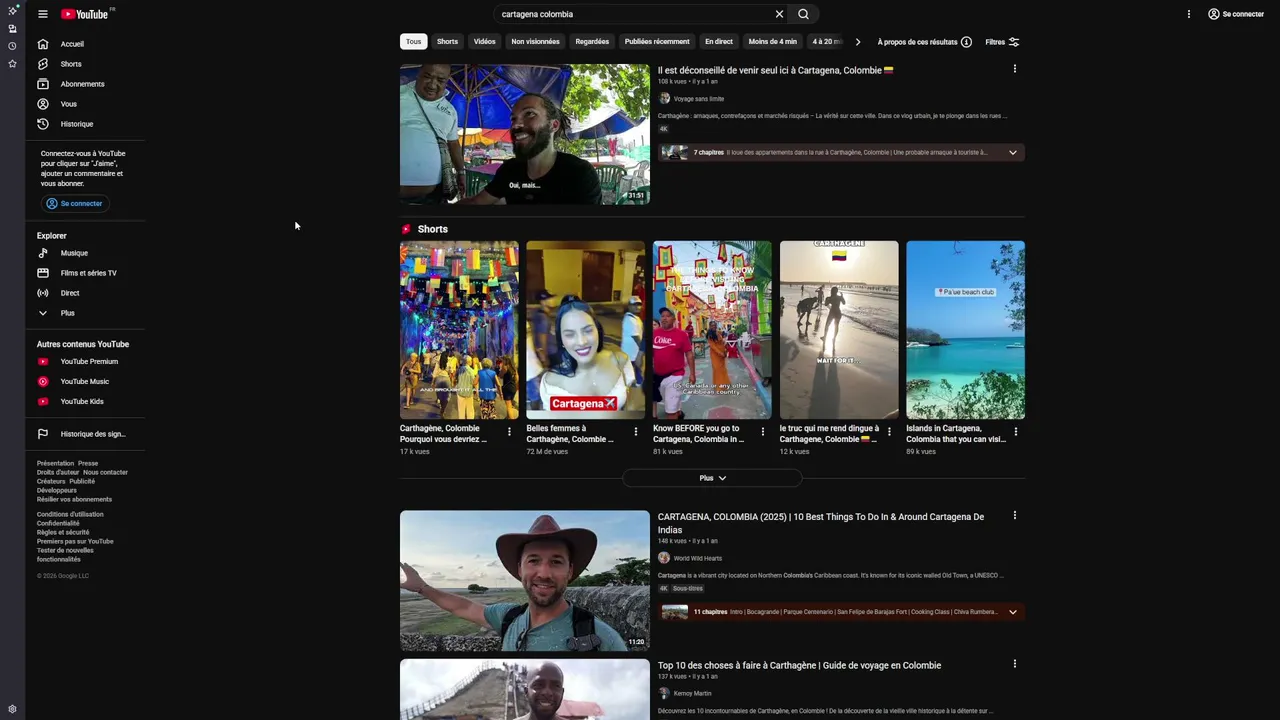Image resolution: width=1280 pixels, height=720 pixels.
Task: Show more filter chips with right arrow
Action: (x=857, y=42)
